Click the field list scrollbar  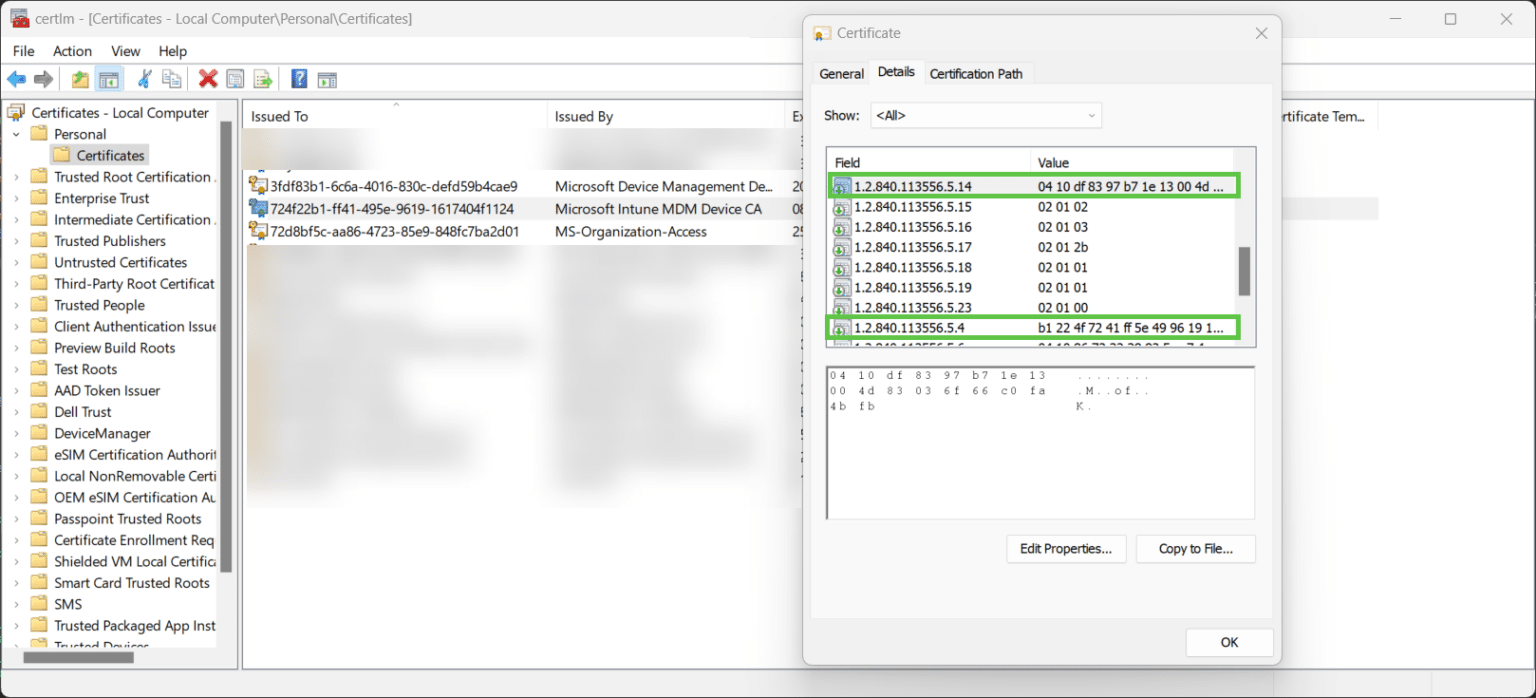[1246, 270]
